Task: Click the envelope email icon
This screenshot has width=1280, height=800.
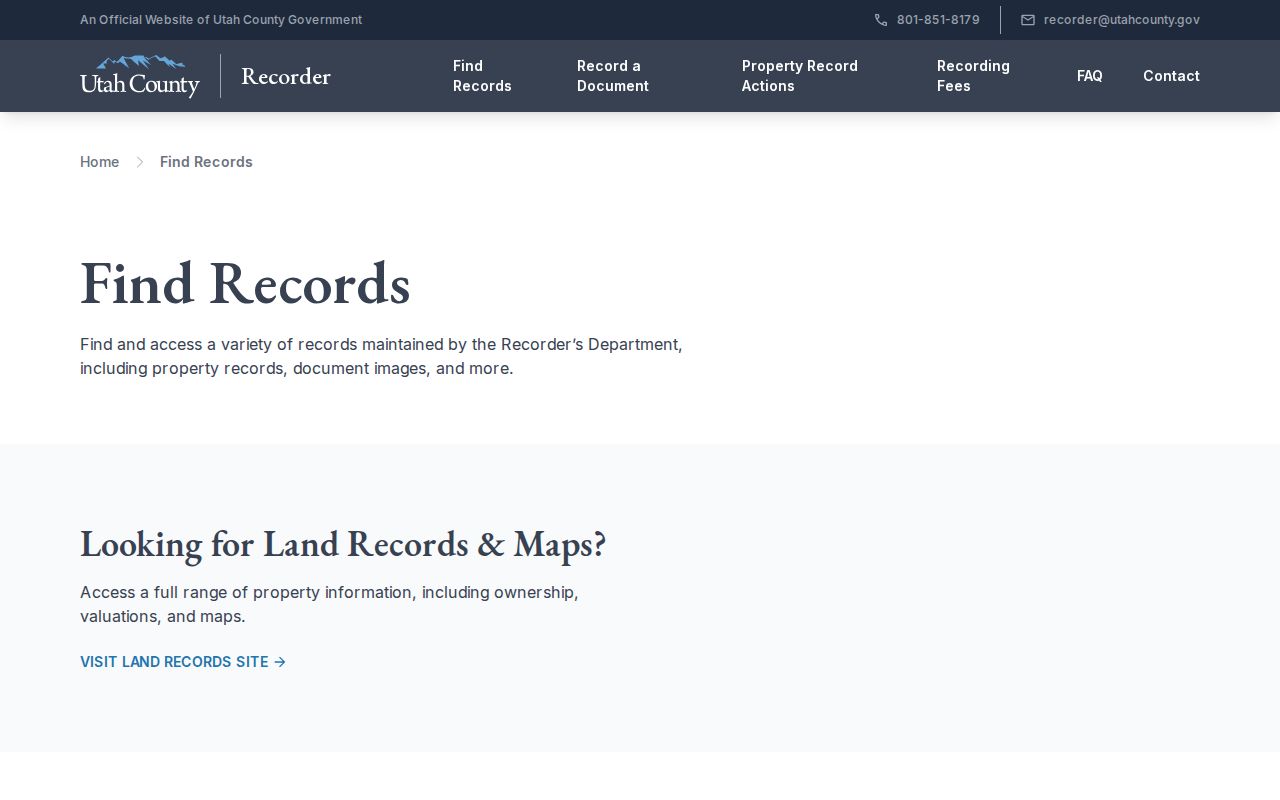Action: tap(1028, 20)
